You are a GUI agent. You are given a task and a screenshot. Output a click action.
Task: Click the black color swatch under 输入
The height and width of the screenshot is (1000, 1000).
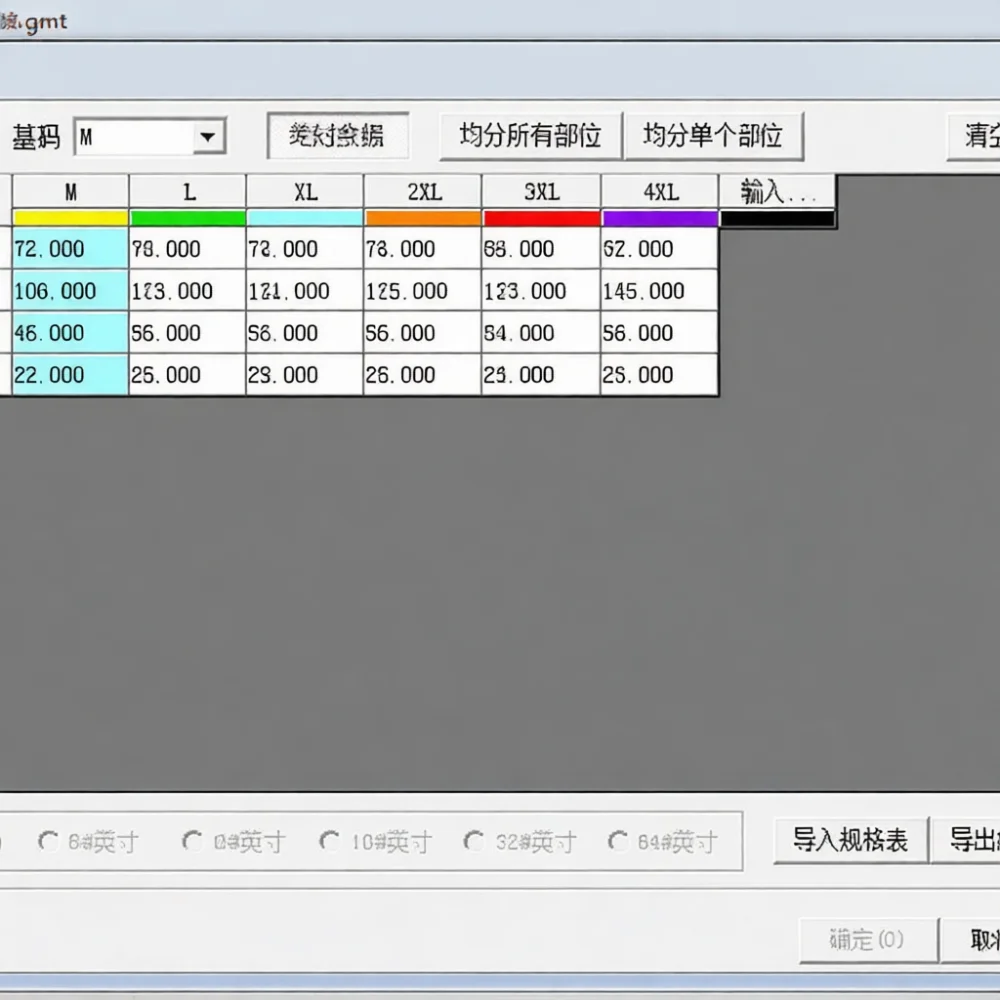coord(777,219)
